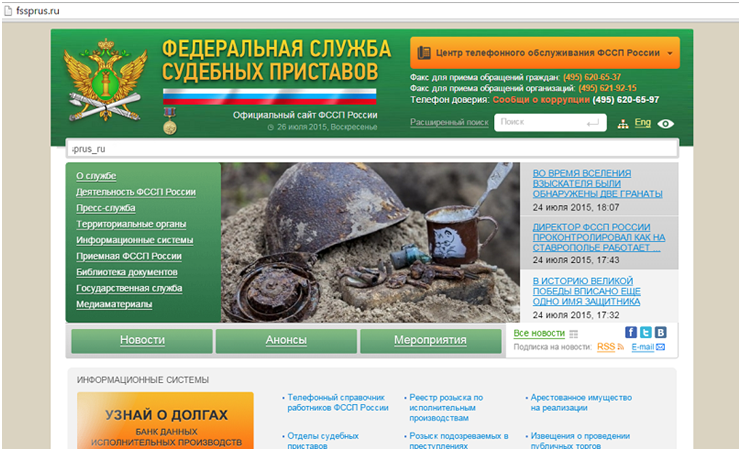Click the FSSP double-headed eagle emblem
Image resolution: width=741 pixels, height=451 pixels.
point(105,85)
